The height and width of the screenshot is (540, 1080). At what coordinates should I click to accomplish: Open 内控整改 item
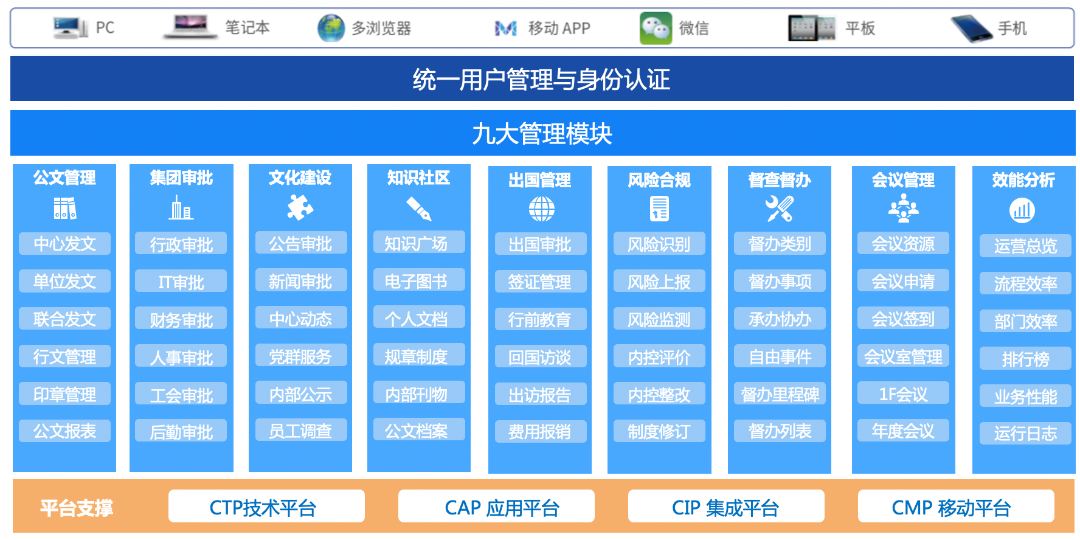[660, 394]
